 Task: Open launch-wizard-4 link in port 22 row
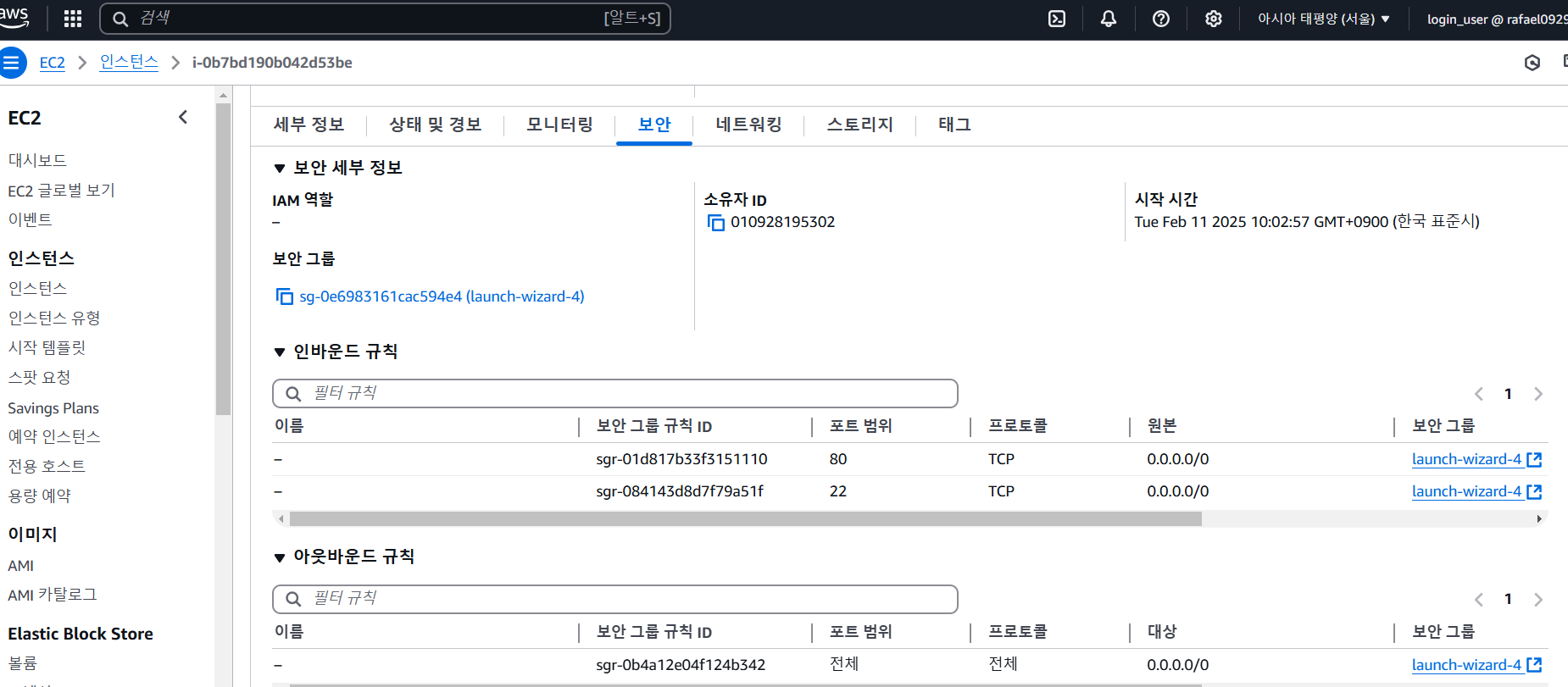pos(1466,491)
